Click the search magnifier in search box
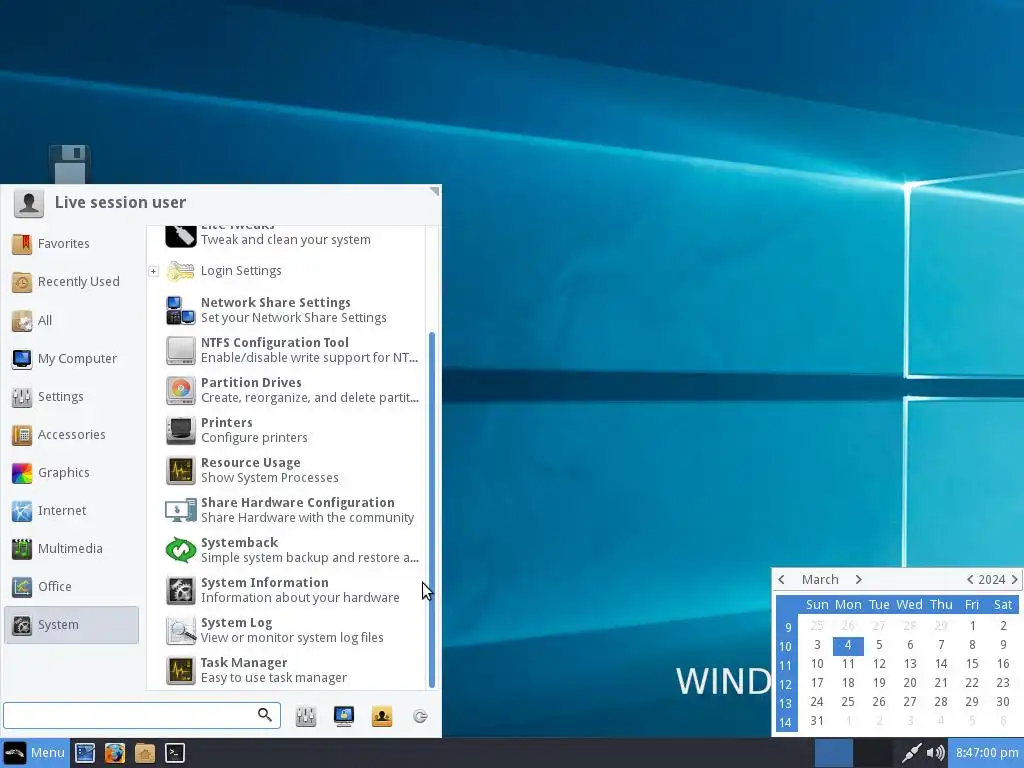Image resolution: width=1024 pixels, height=768 pixels. coord(264,715)
